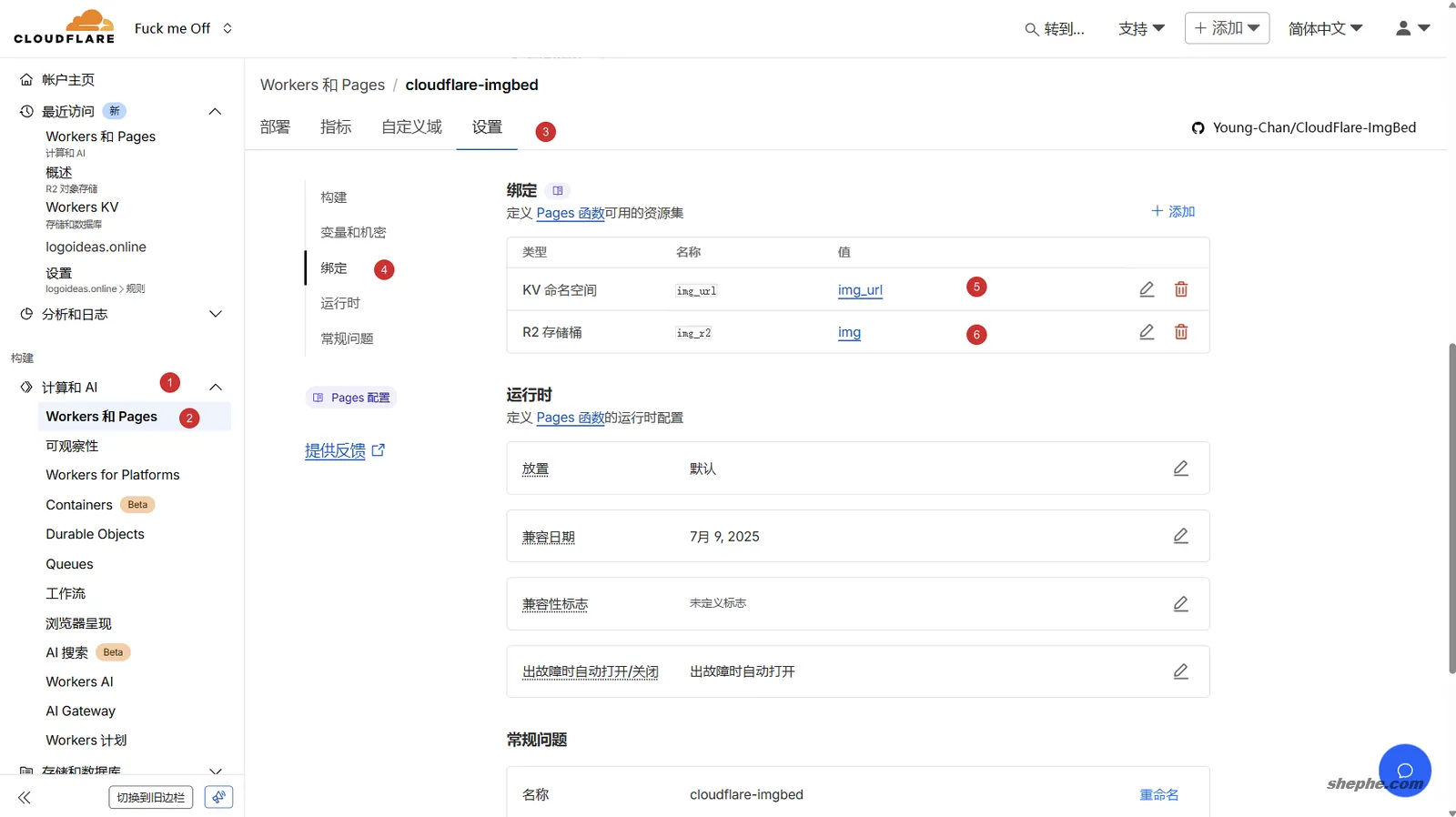Viewport: 1456px width, 817px height.
Task: Click the 计算和 AI section icon
Action: (x=26, y=388)
